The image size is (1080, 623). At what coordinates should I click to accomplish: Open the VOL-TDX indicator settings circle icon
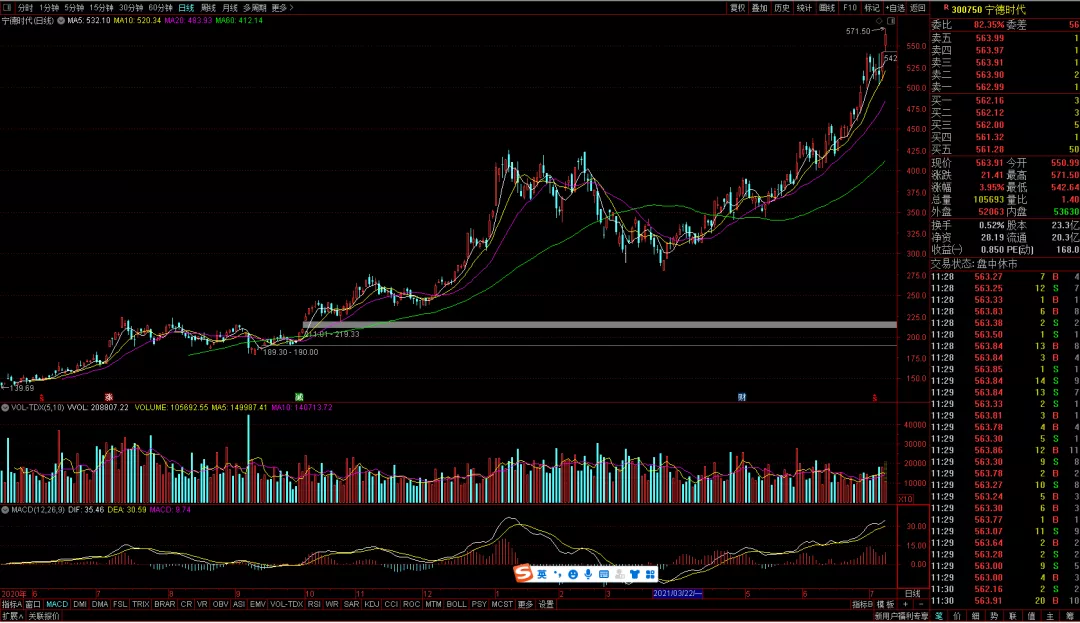(5, 408)
